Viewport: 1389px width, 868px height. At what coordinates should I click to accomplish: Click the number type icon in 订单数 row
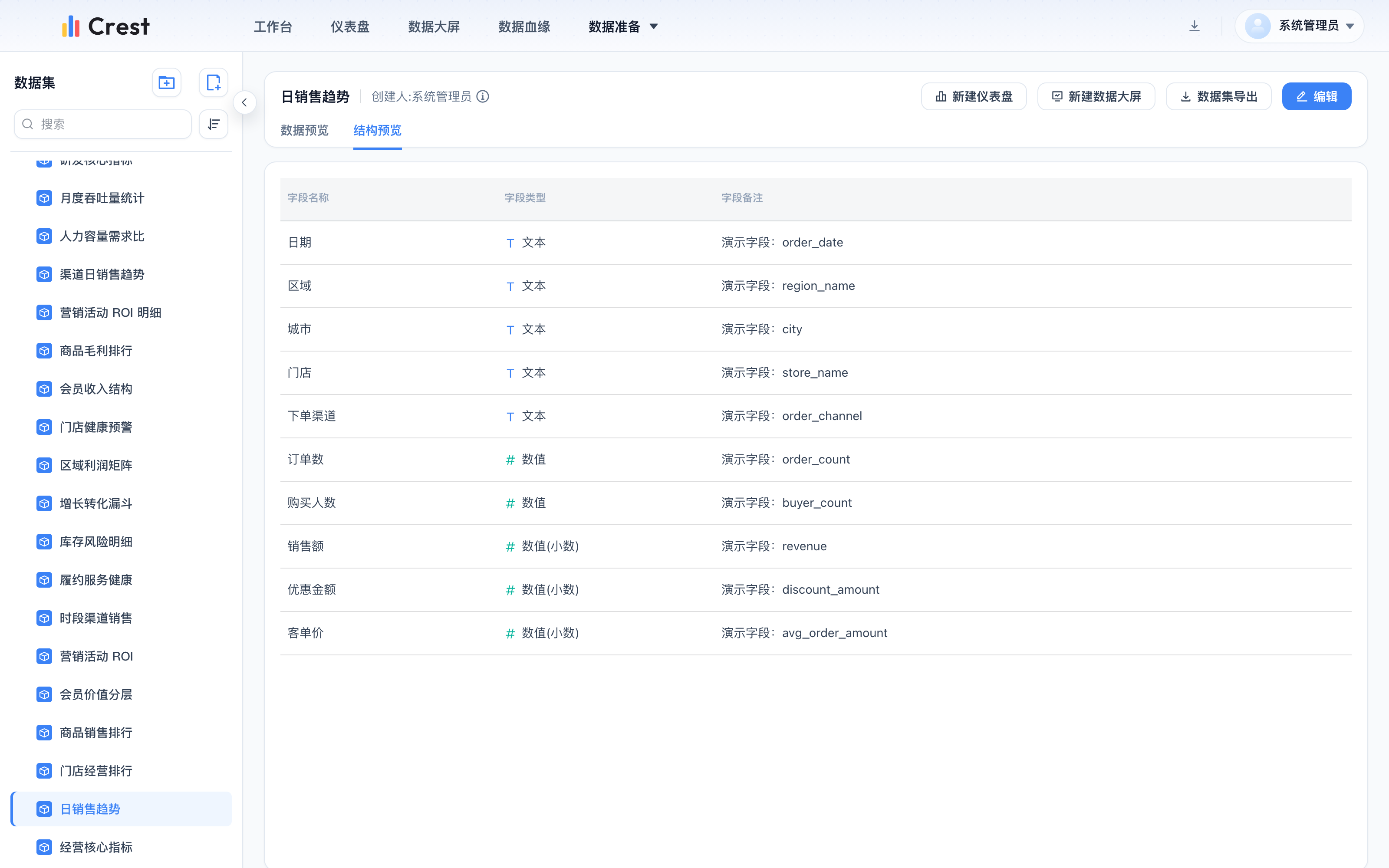pyautogui.click(x=510, y=460)
